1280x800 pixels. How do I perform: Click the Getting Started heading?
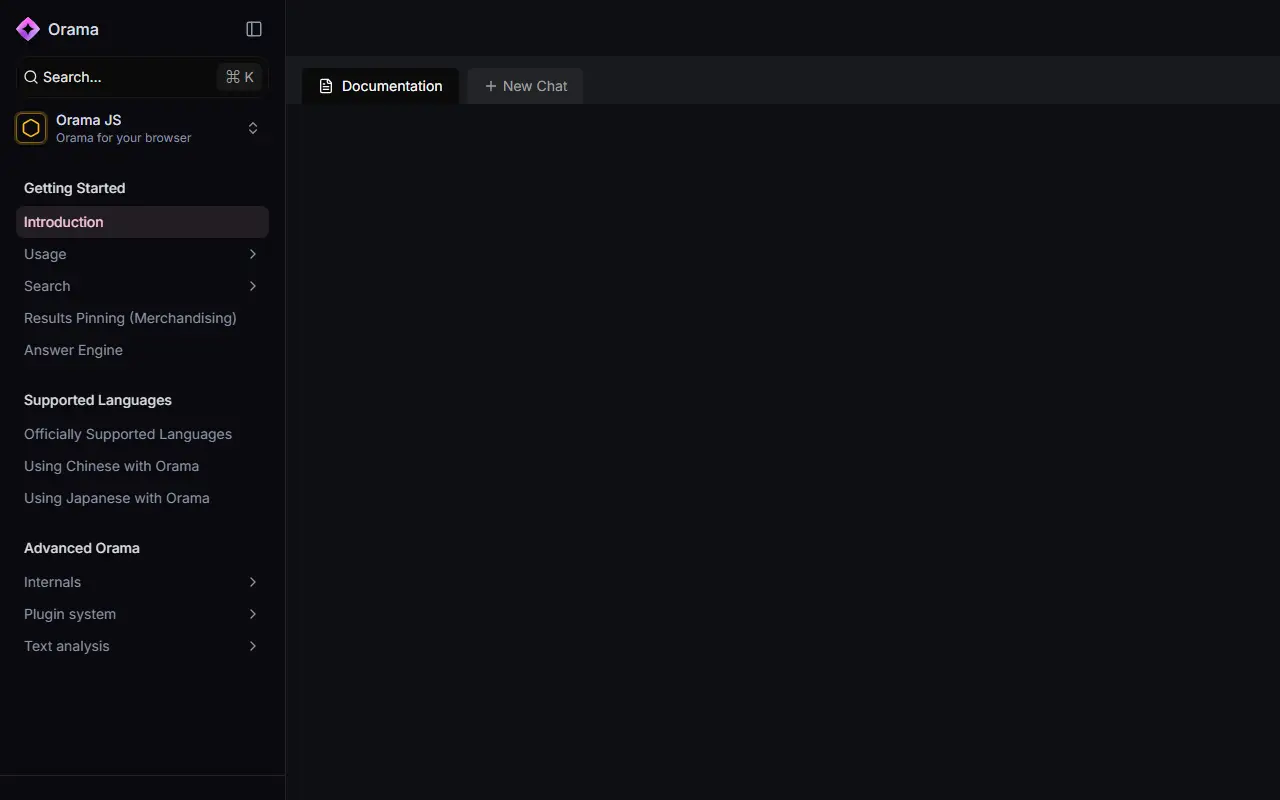coord(74,188)
